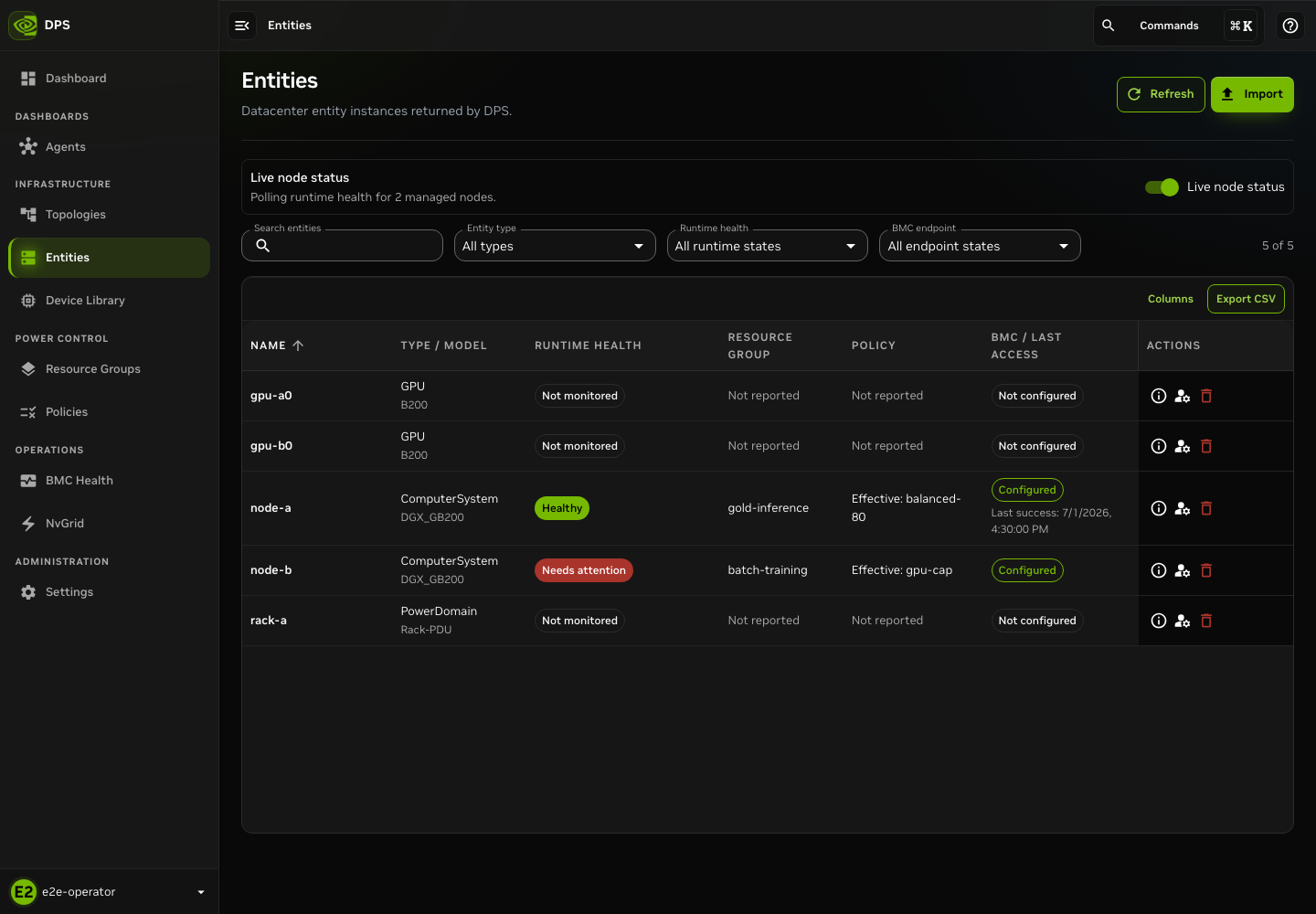Click the Resource Group column header
The width and height of the screenshot is (1316, 914).
(760, 345)
